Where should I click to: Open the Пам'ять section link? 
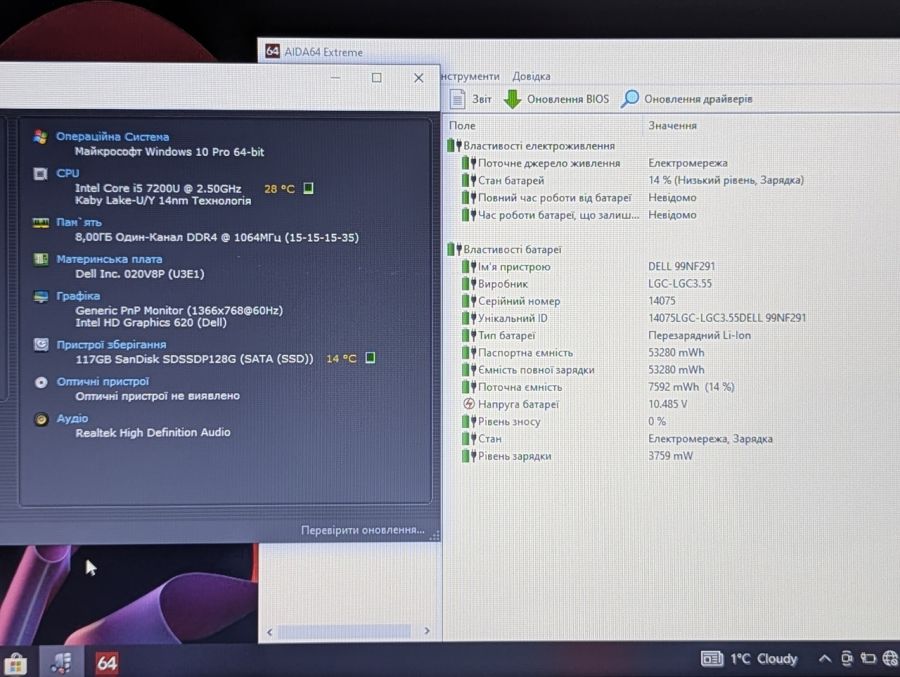(x=79, y=222)
